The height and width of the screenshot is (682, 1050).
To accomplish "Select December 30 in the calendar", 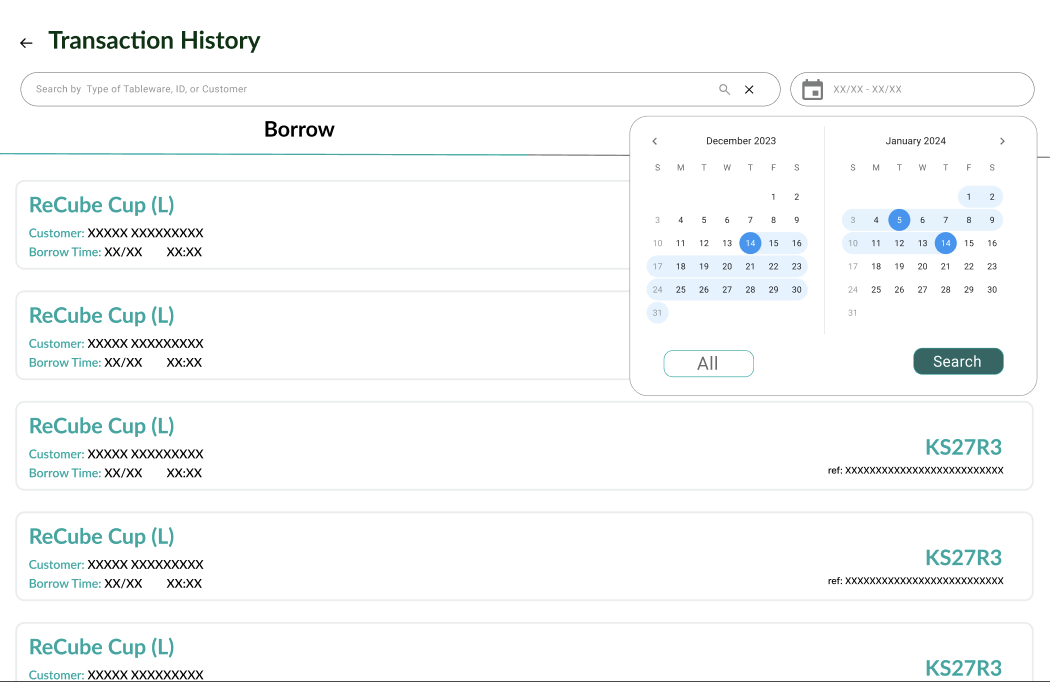I will 796,289.
